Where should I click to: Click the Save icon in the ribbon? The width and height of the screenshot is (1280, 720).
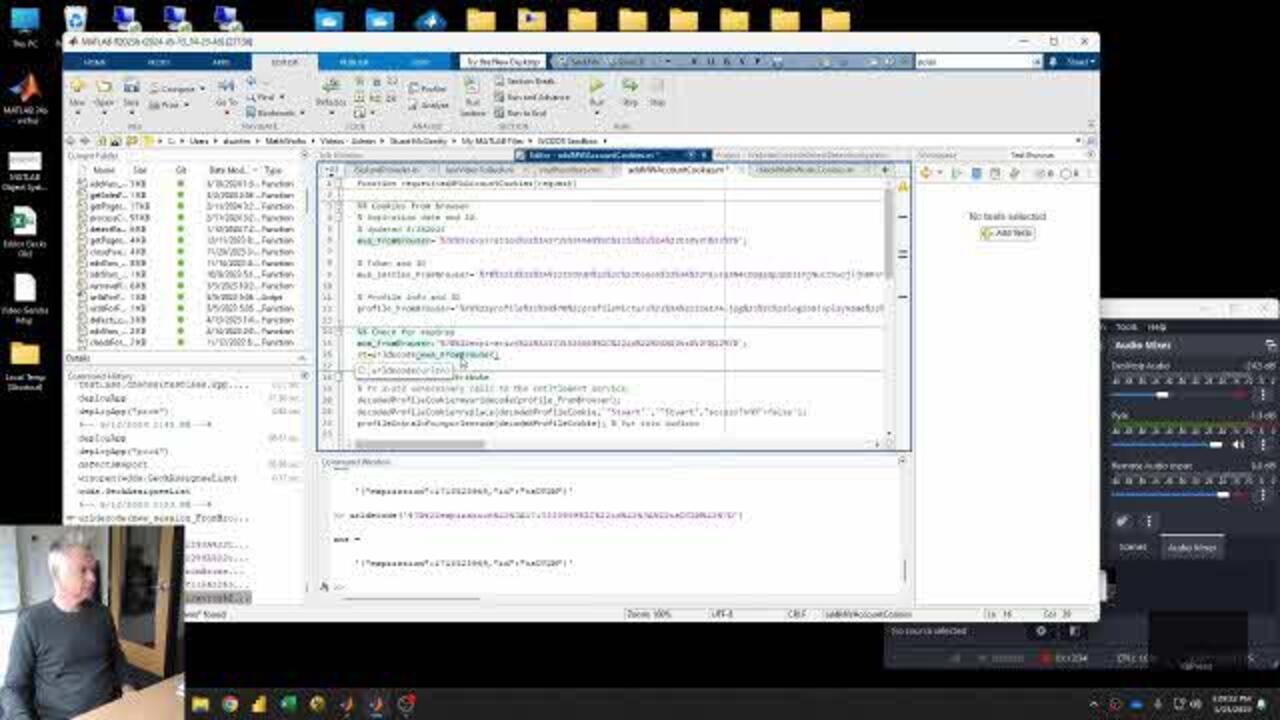(x=131, y=90)
